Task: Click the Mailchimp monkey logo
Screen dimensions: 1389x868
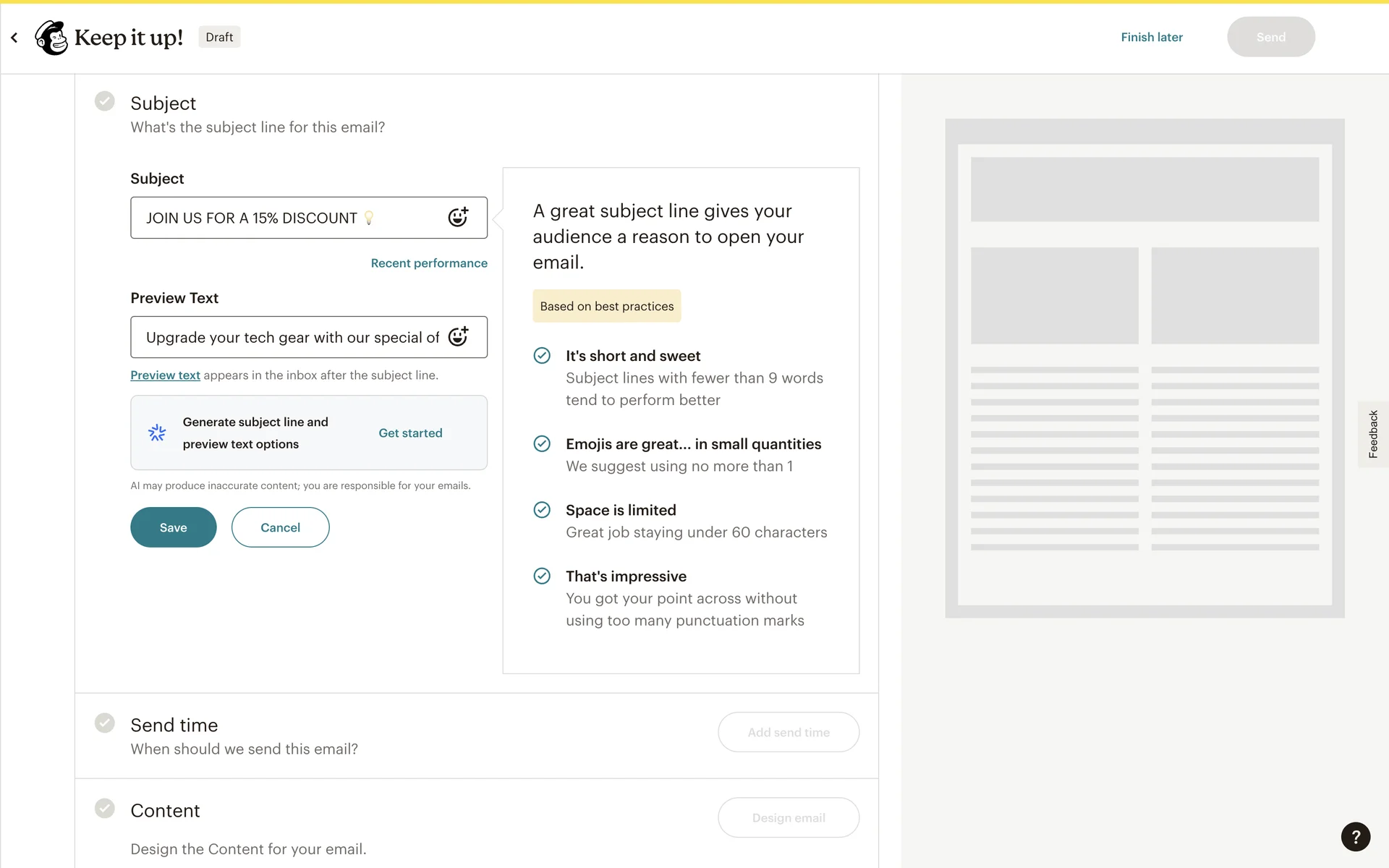Action: click(51, 37)
